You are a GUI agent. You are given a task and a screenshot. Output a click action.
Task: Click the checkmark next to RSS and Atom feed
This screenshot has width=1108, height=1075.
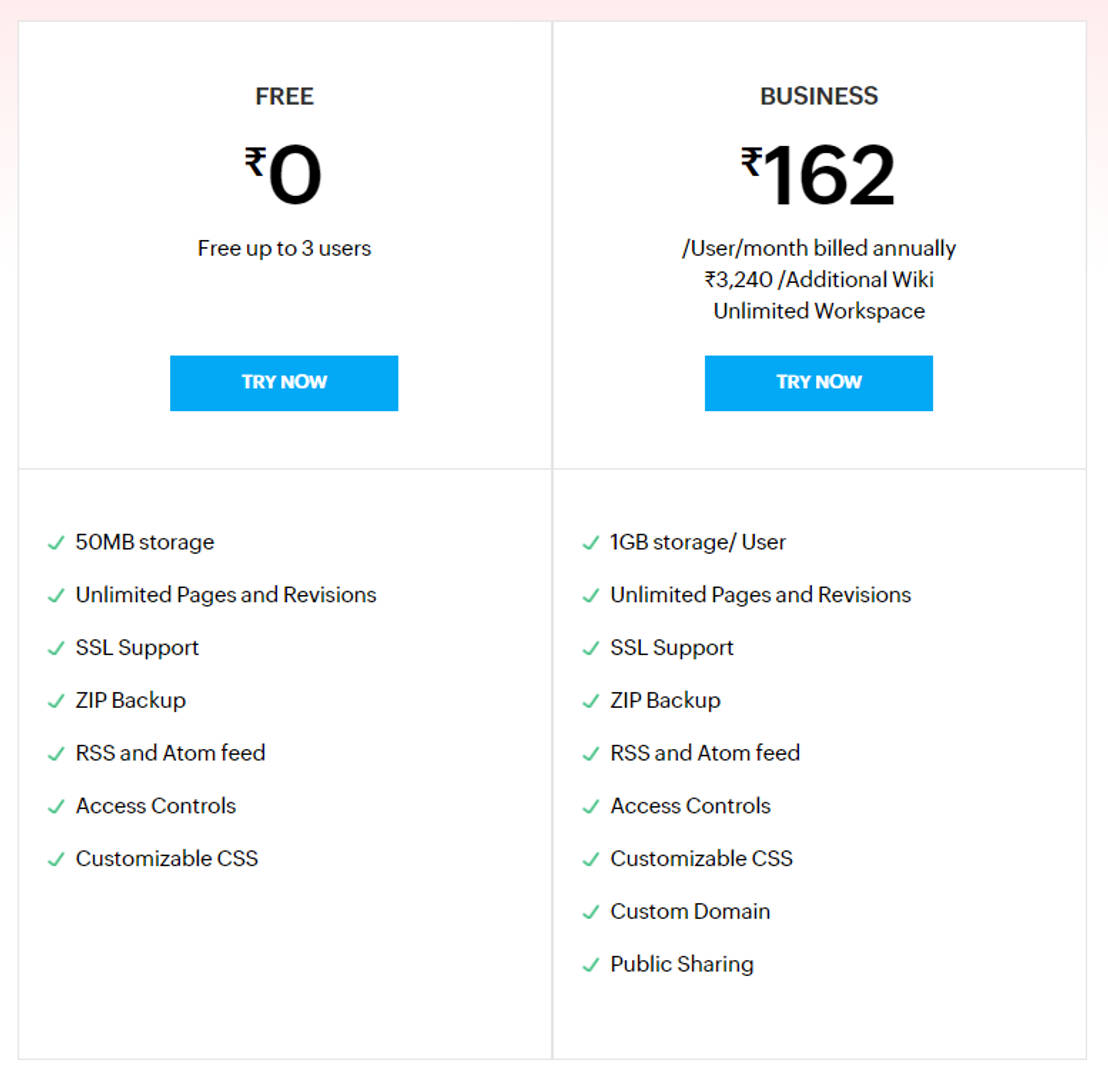point(56,753)
